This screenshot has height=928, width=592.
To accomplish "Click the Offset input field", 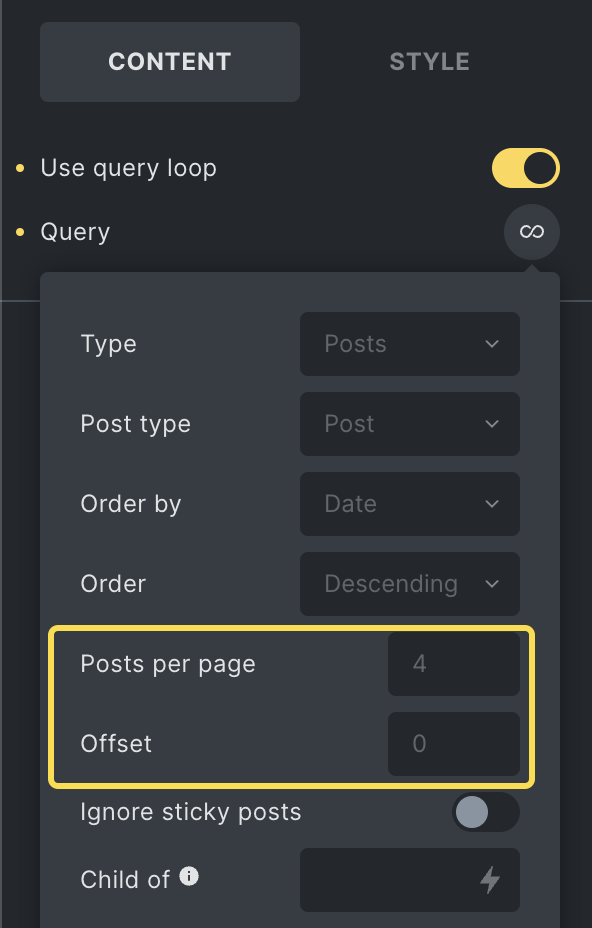I will pyautogui.click(x=454, y=743).
